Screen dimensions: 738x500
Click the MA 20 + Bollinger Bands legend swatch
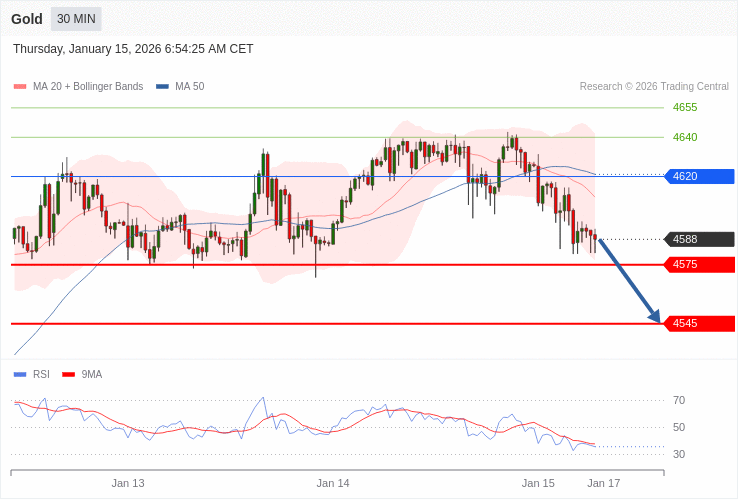click(20, 87)
